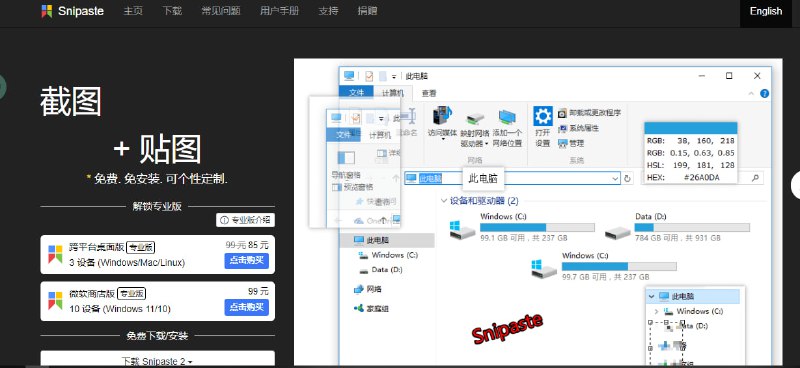Open the 专业版介绍 info button

(245, 220)
